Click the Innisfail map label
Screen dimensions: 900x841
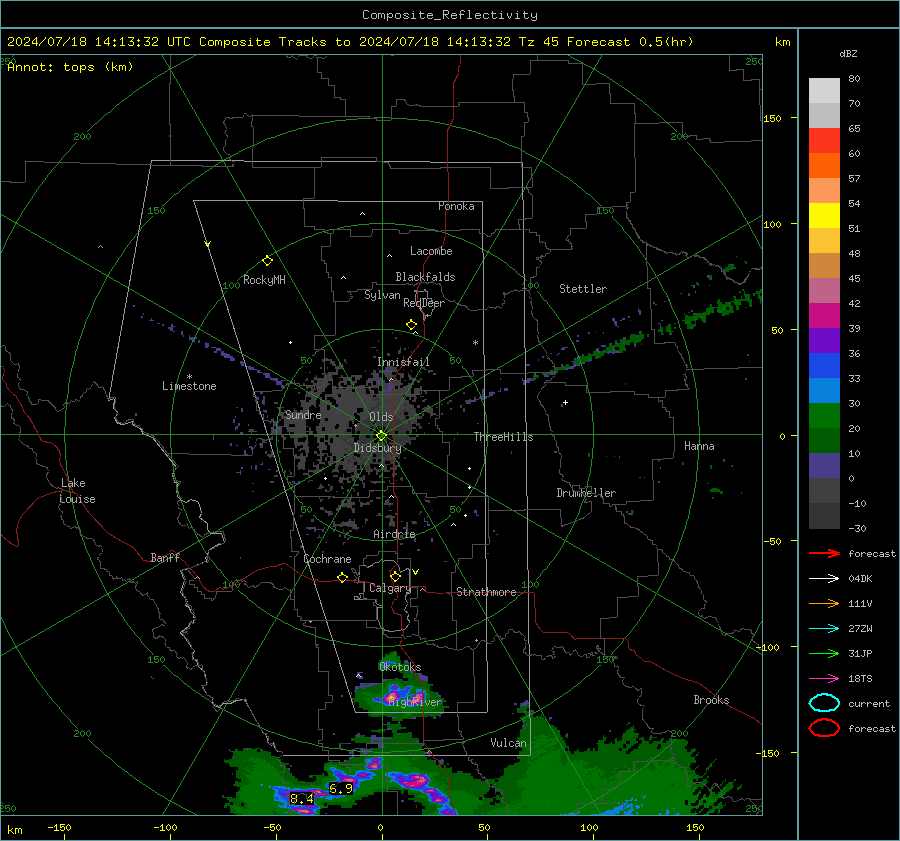click(403, 362)
